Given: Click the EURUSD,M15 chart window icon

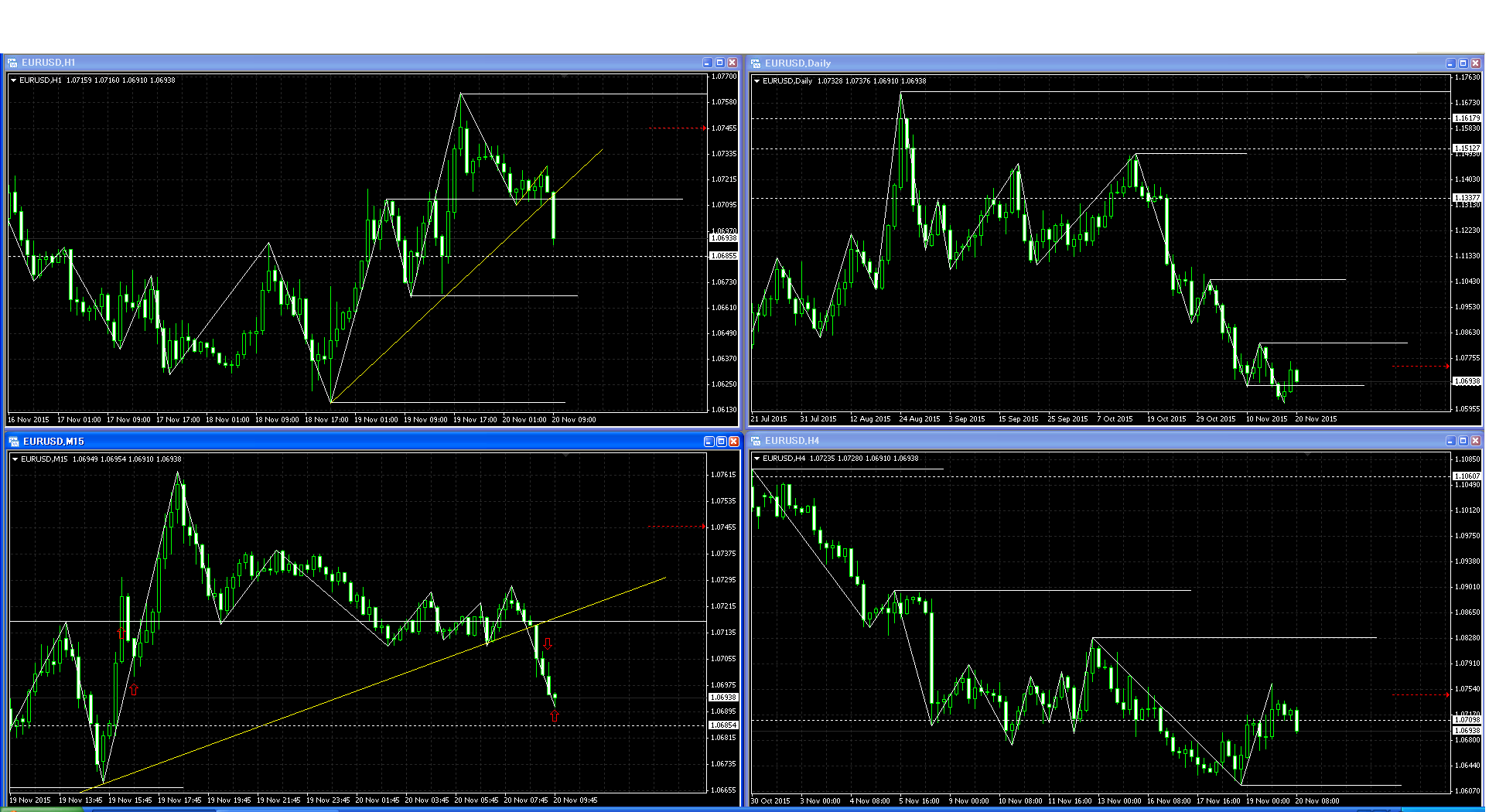Looking at the screenshot, I should [14, 442].
